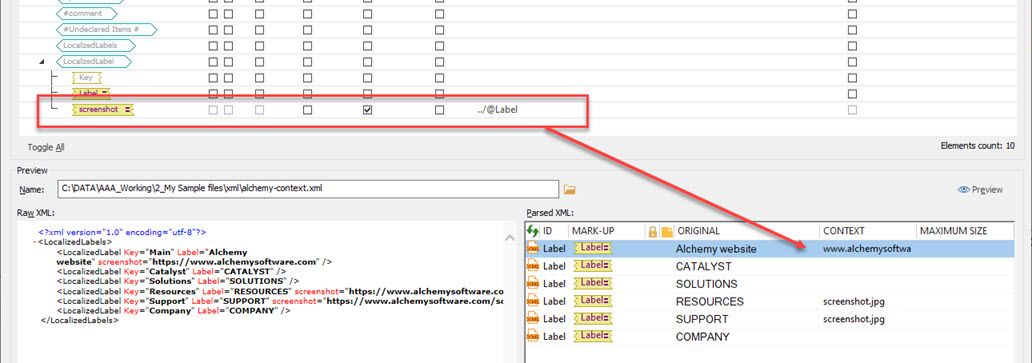Collapse the LocalizedLabels node in Raw XML

[34, 242]
